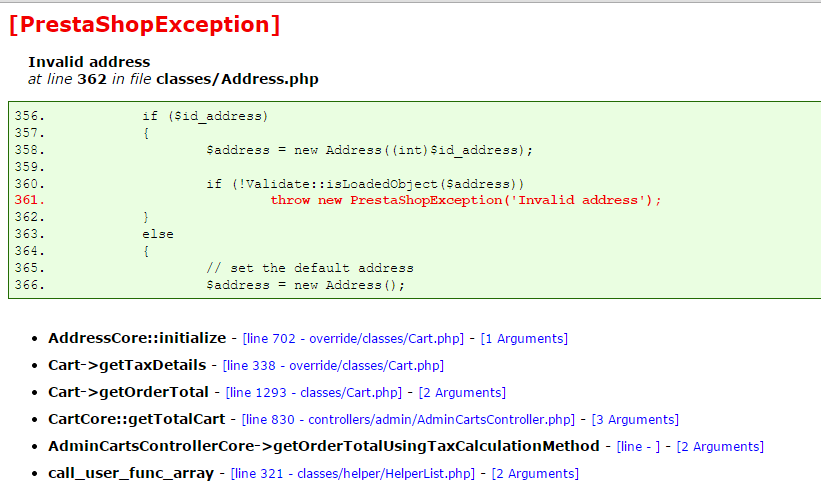
Task: Show 1 Arguments for AddressCore::initialize
Action: (x=524, y=339)
